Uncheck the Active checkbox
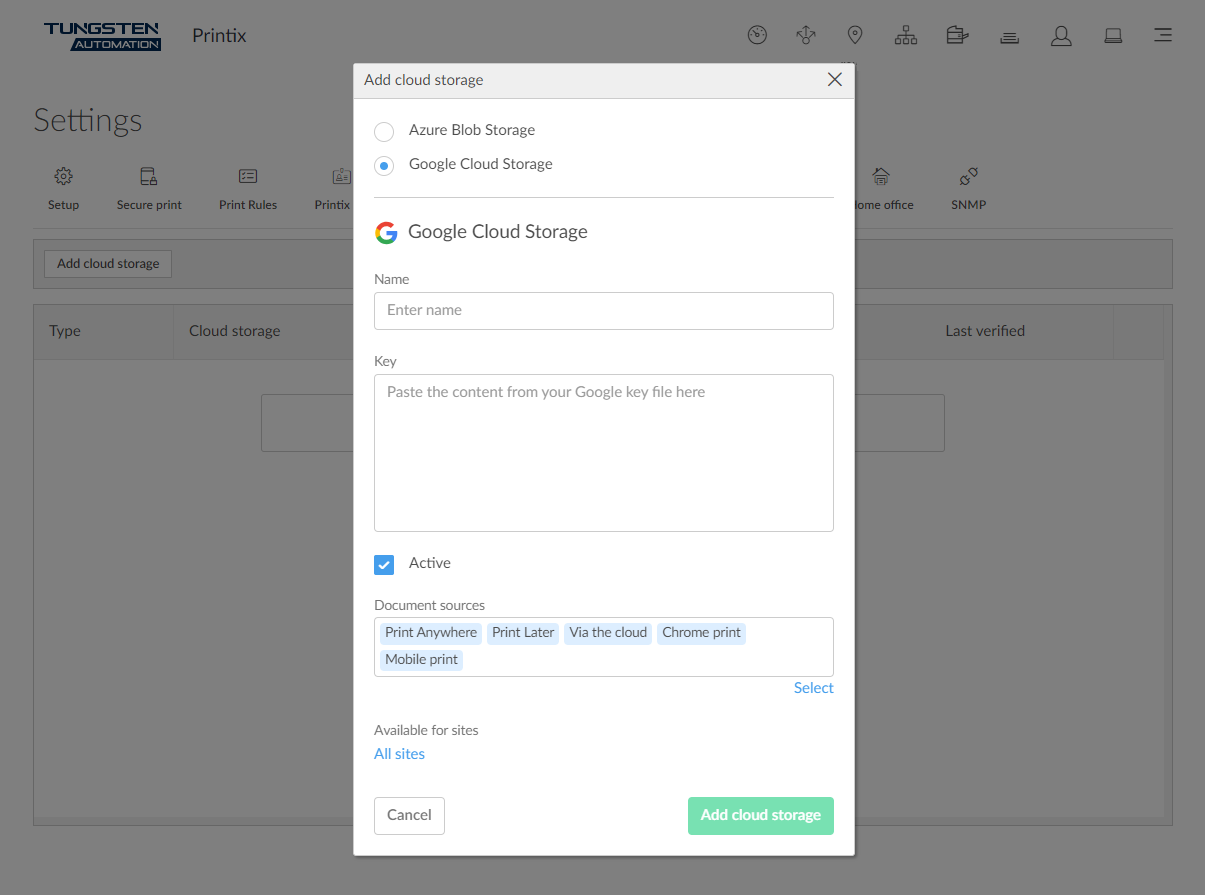Image resolution: width=1205 pixels, height=895 pixels. pos(384,564)
